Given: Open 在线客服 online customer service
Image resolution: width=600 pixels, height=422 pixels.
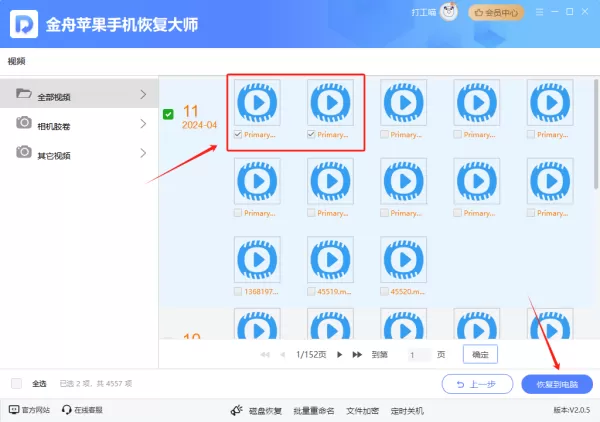Looking at the screenshot, I should tap(82, 410).
